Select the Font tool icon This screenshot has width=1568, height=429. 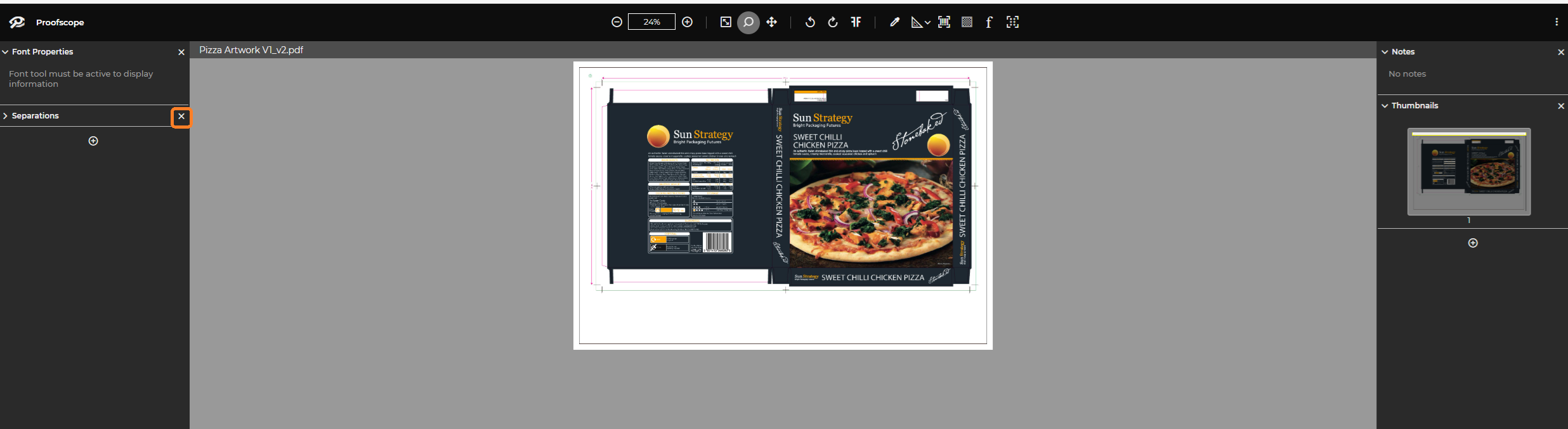click(989, 22)
